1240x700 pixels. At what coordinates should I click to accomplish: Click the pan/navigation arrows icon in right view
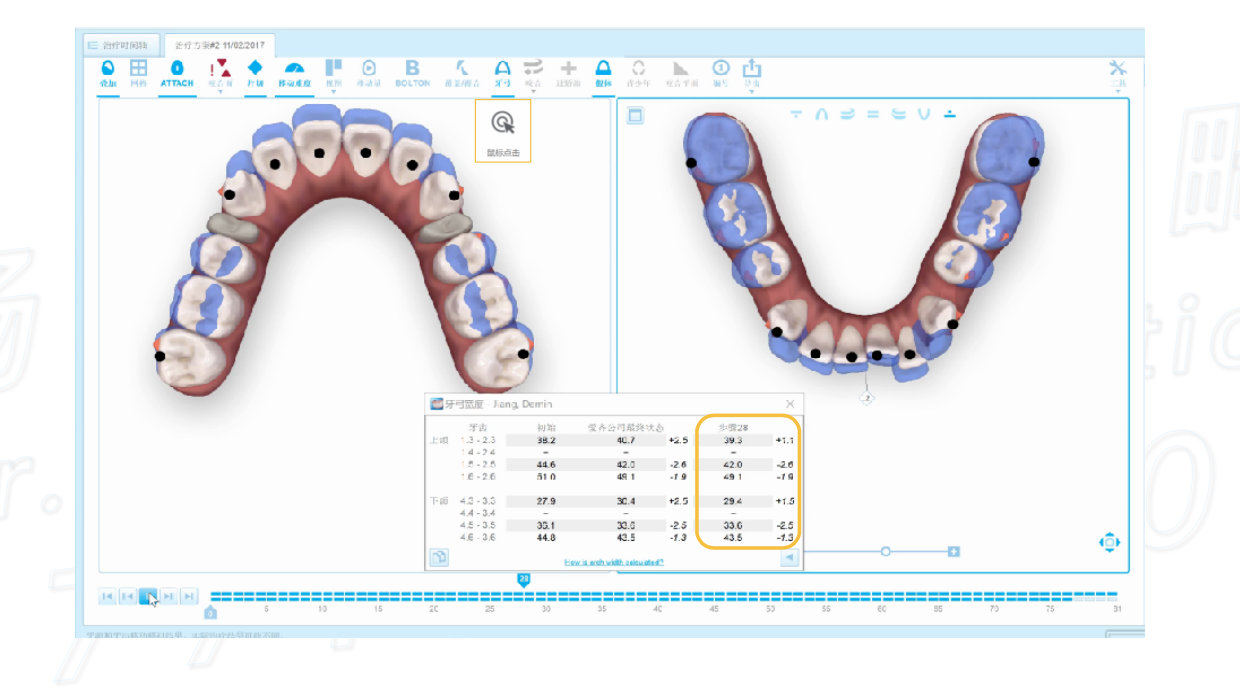pyautogui.click(x=1109, y=542)
